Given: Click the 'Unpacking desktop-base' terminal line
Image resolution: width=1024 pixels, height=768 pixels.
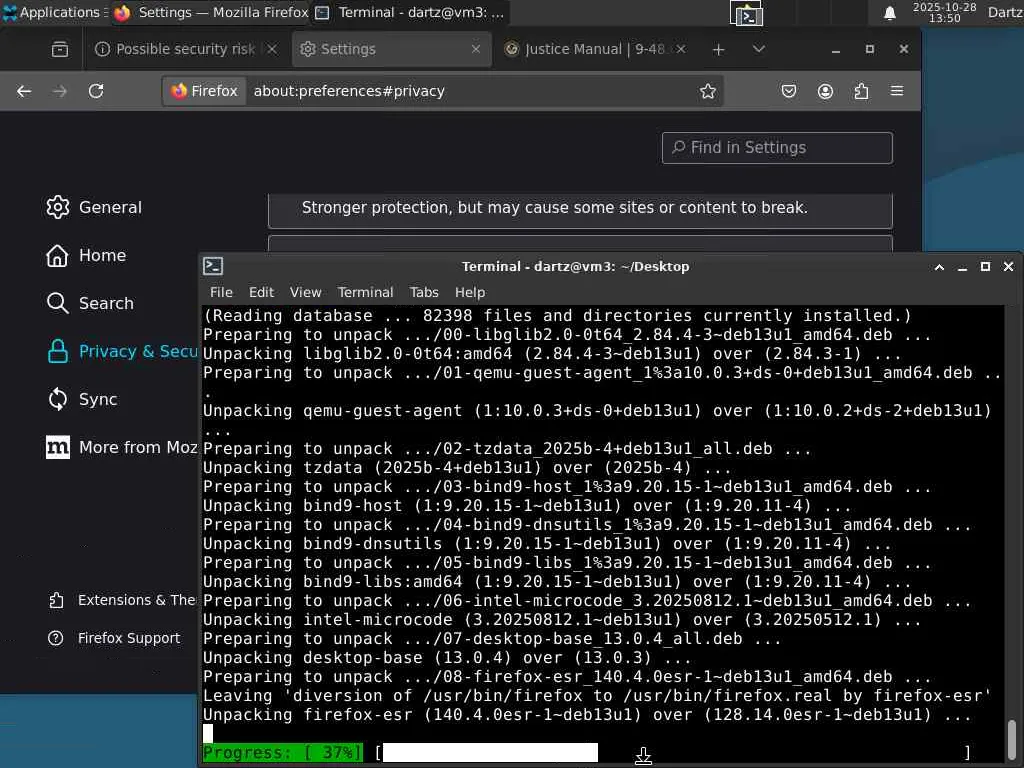Looking at the screenshot, I should coord(447,658).
